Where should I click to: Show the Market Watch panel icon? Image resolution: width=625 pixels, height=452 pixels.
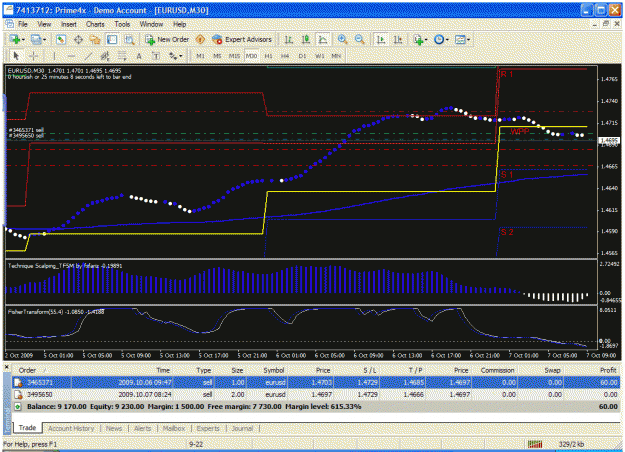[x=61, y=39]
